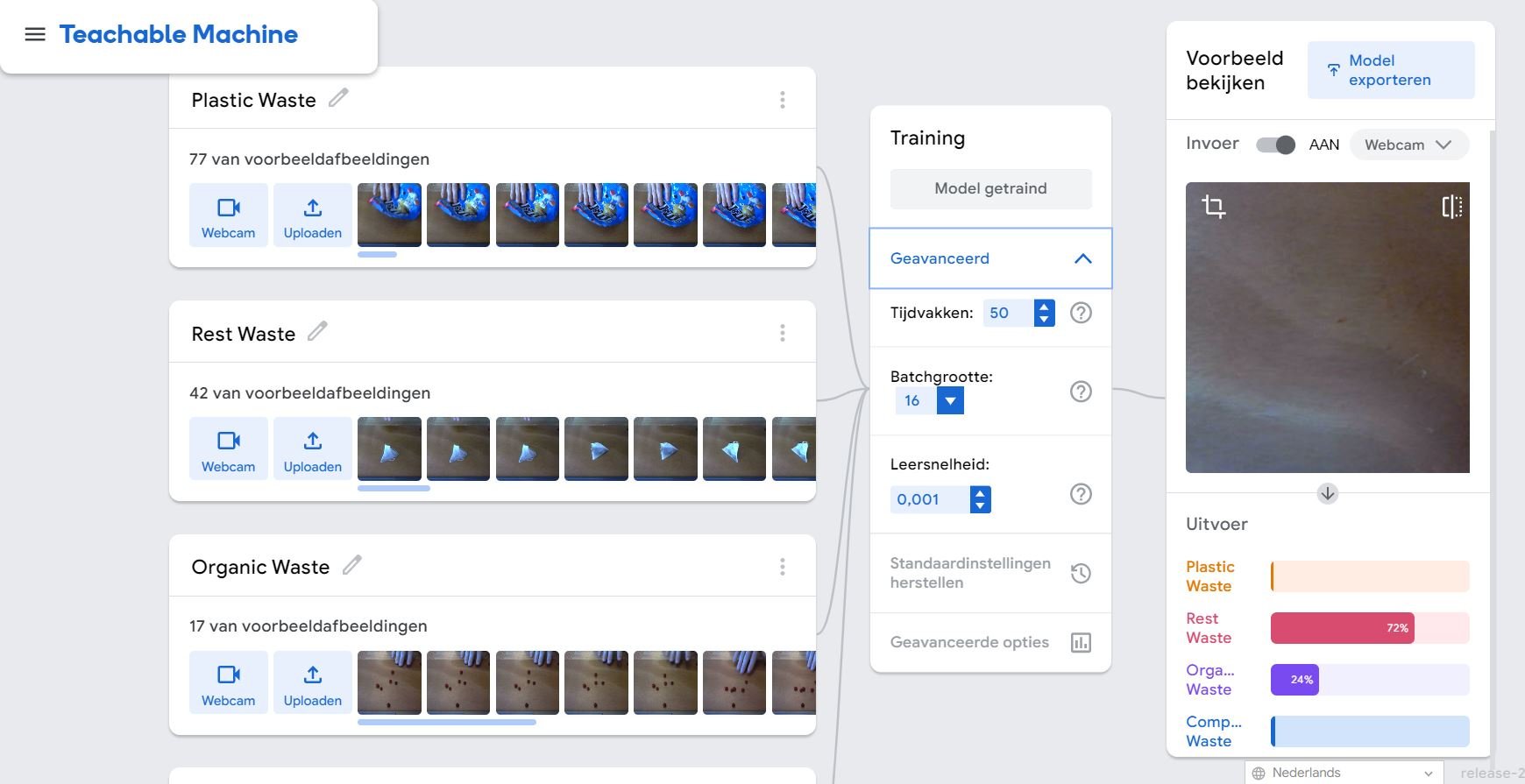The width and height of the screenshot is (1525, 784).
Task: Upload images to Rest Waste class
Action: (x=313, y=449)
